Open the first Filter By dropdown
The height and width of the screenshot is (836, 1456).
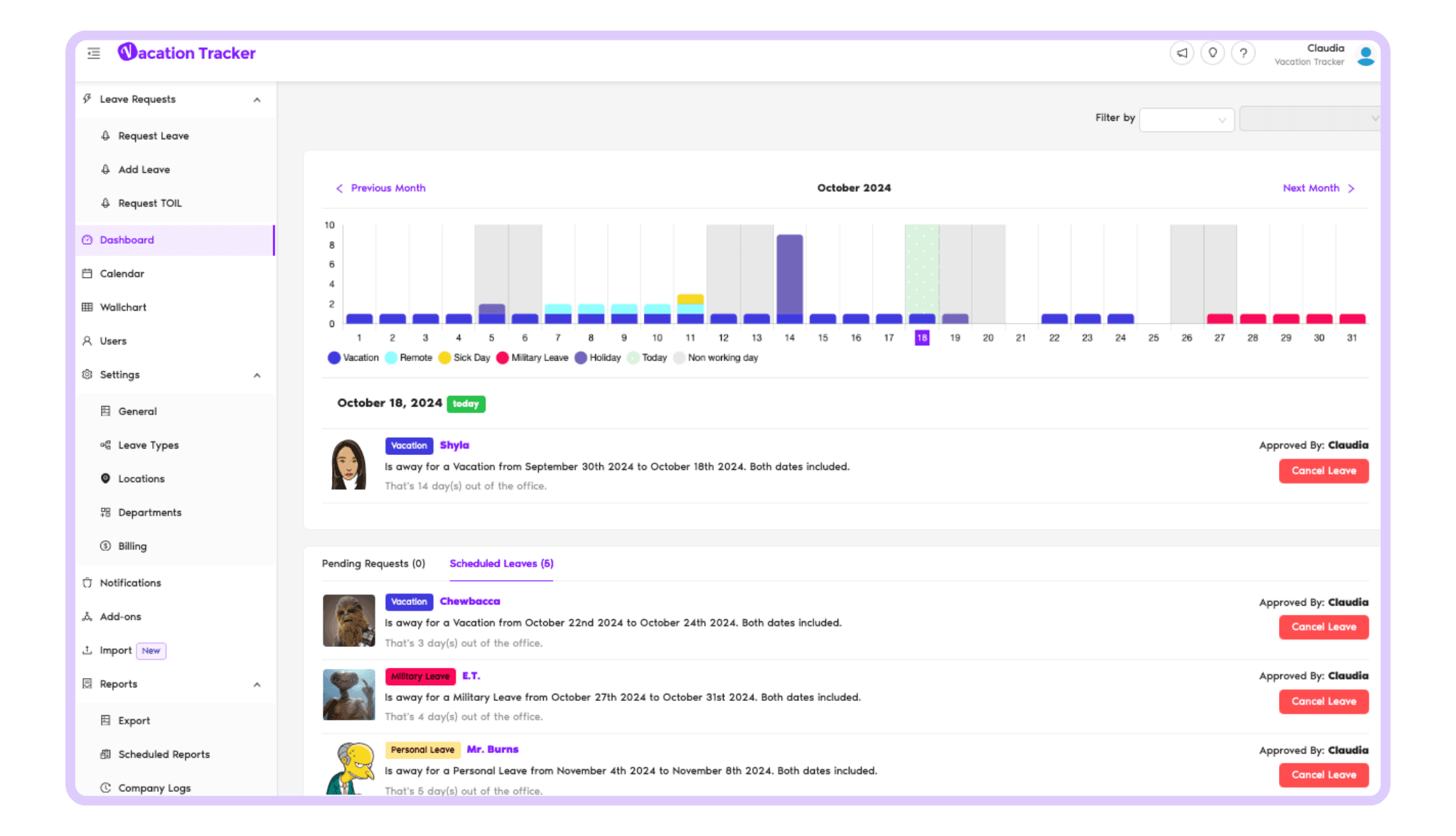[x=1186, y=118]
